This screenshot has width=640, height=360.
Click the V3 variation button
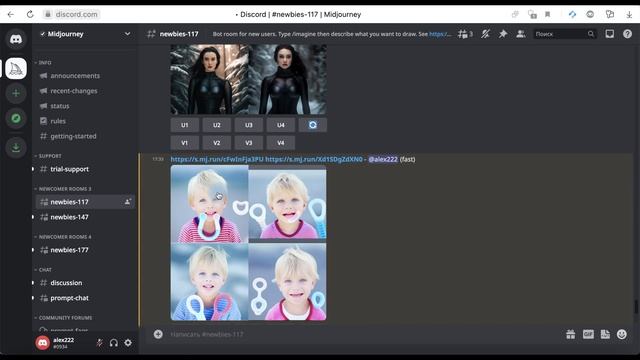249,143
